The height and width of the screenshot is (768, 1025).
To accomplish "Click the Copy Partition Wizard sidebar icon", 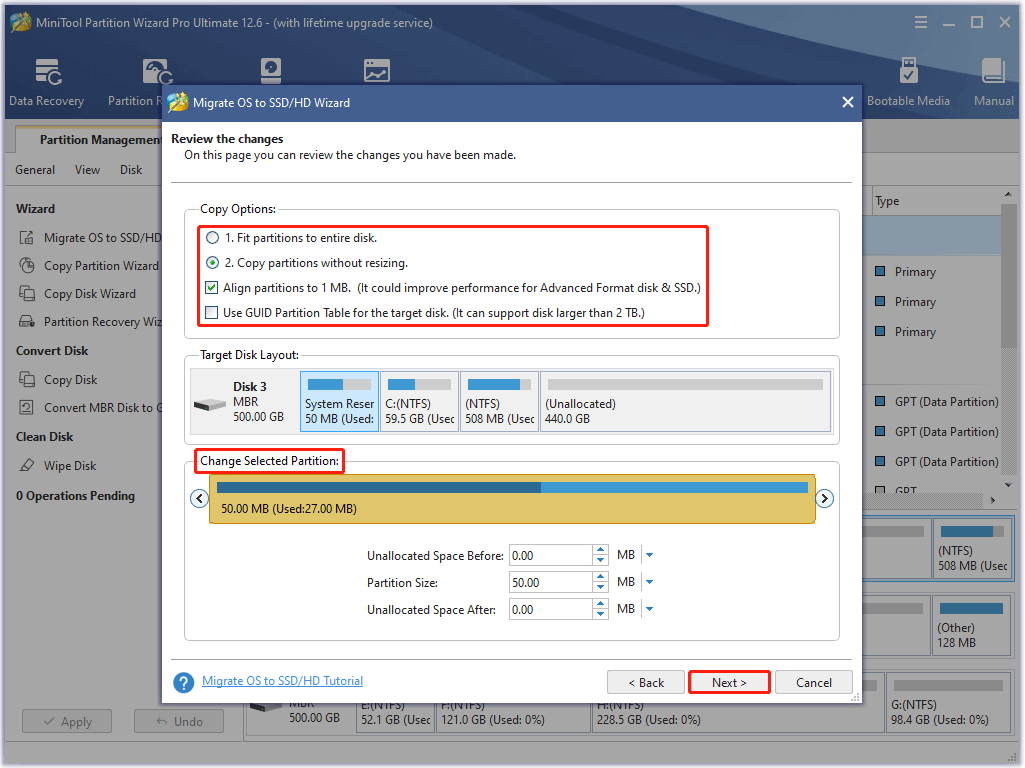I will point(26,265).
